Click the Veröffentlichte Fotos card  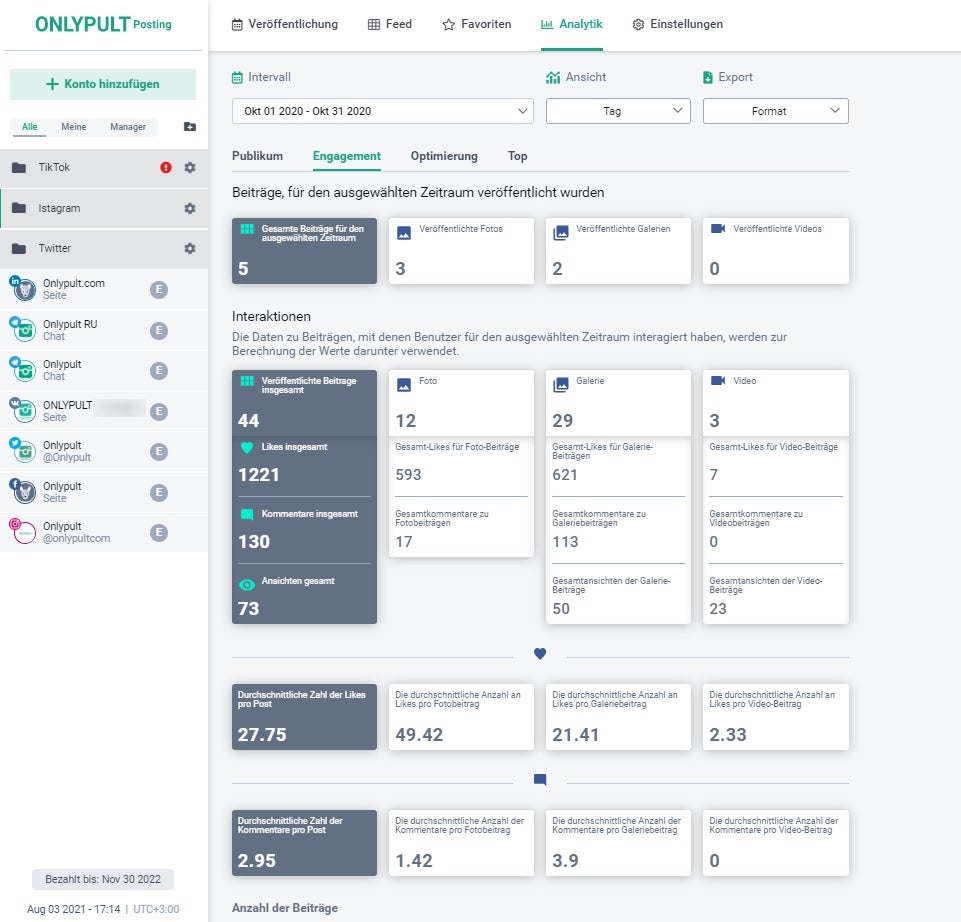point(462,251)
